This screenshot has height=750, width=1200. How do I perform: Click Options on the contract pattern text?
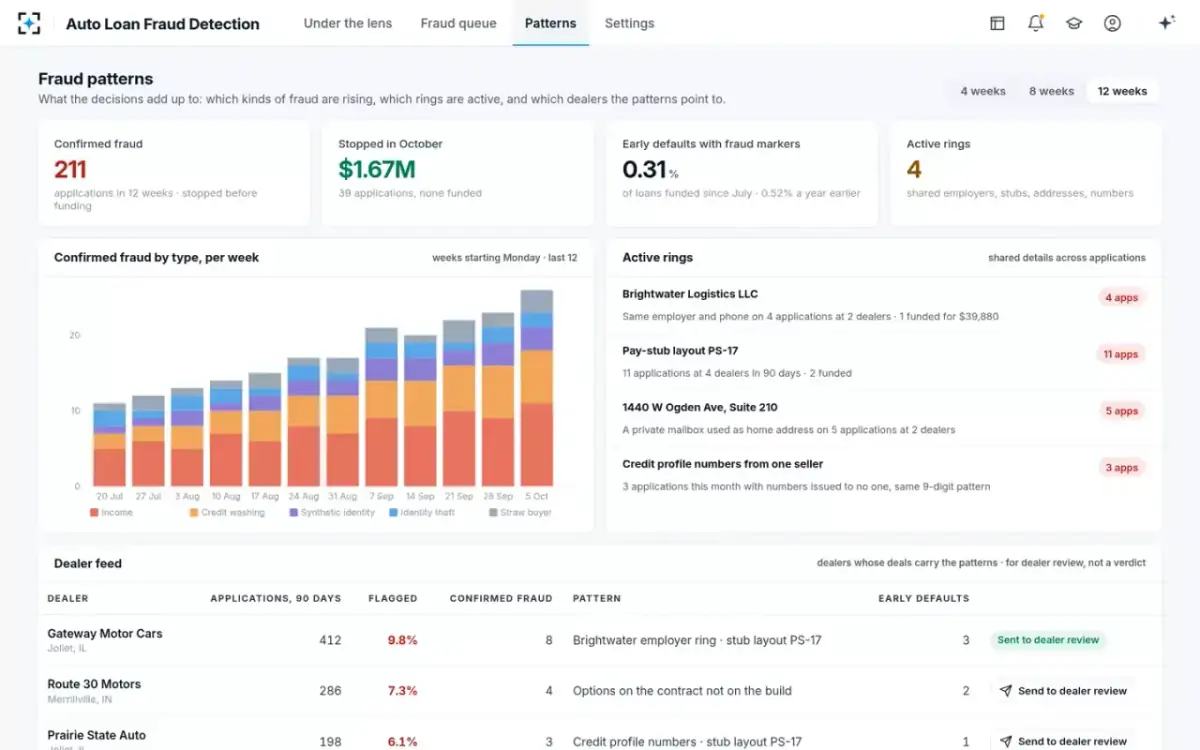tap(682, 691)
